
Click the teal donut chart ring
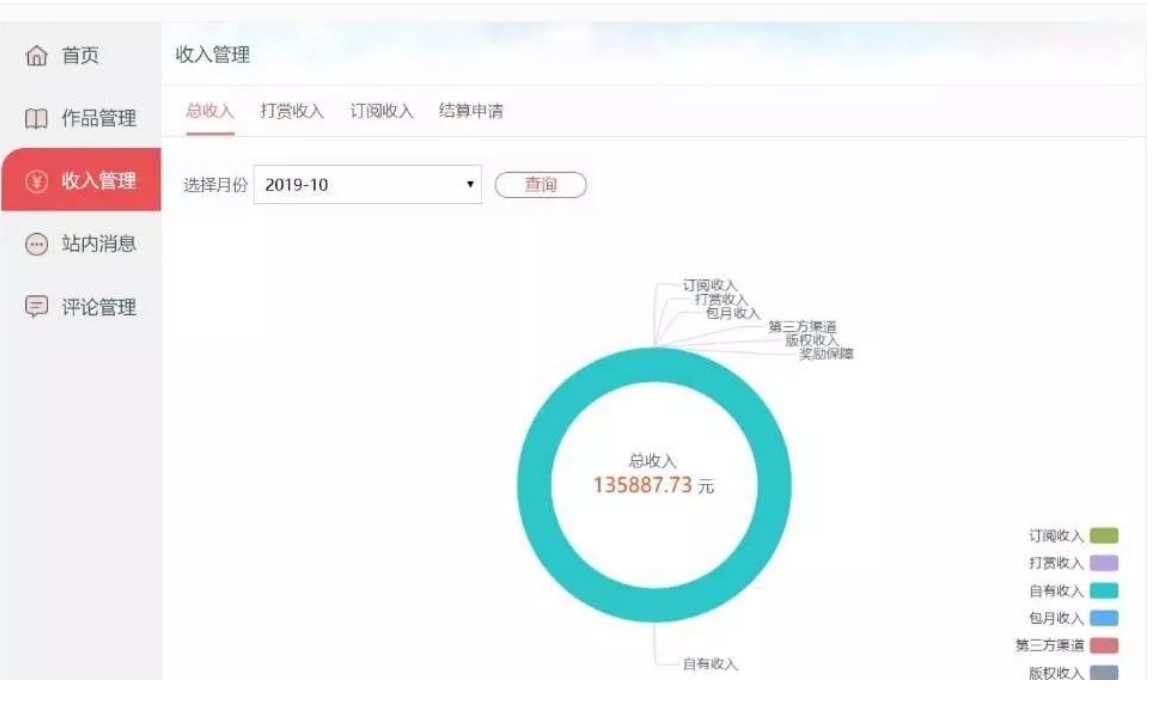click(534, 485)
